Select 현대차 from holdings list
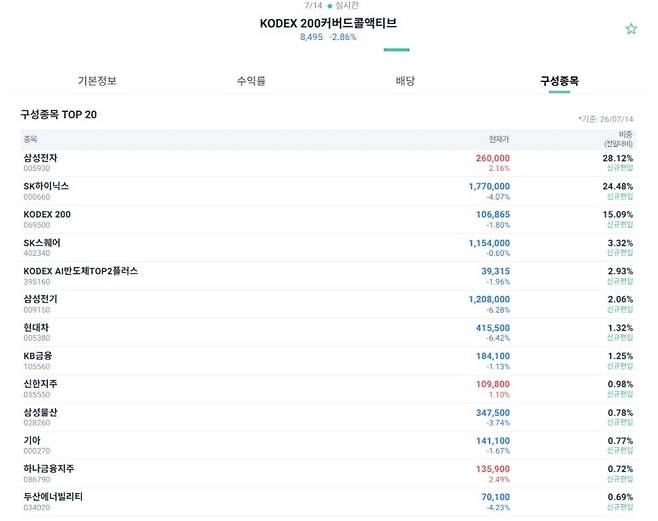 click(328, 332)
